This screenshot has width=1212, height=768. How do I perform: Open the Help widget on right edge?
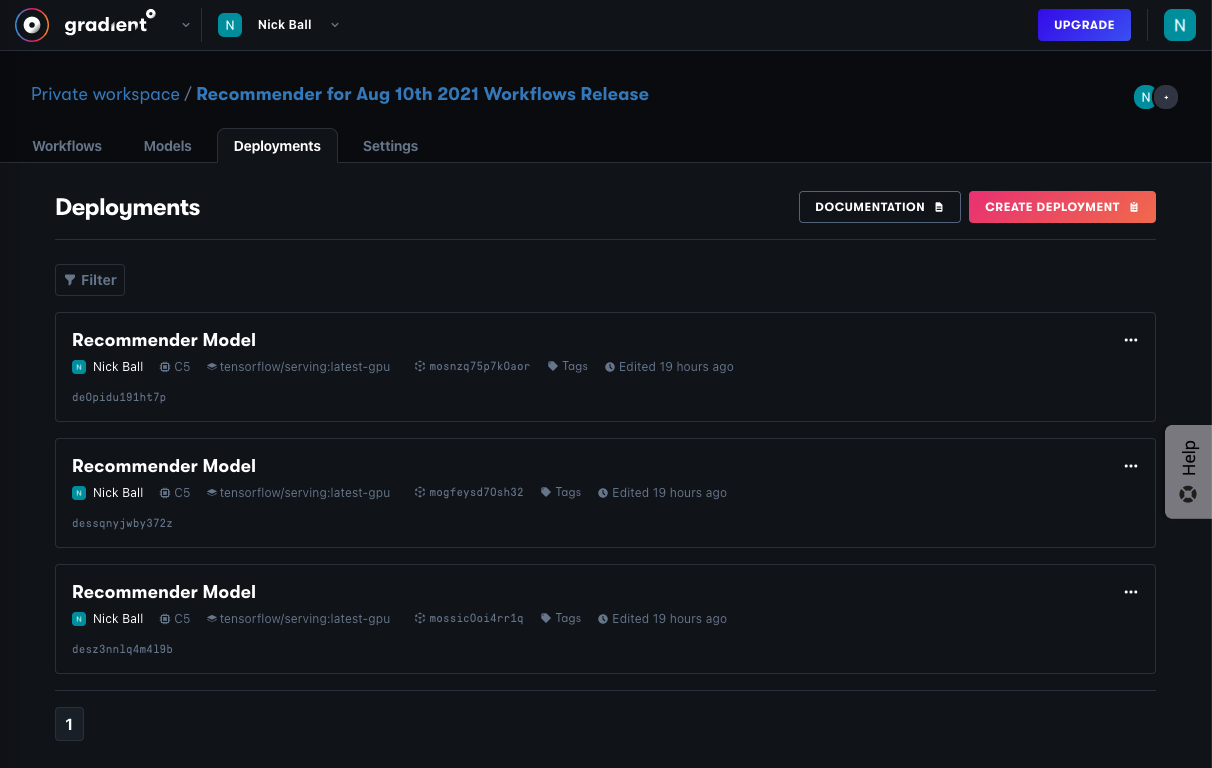click(x=1188, y=471)
